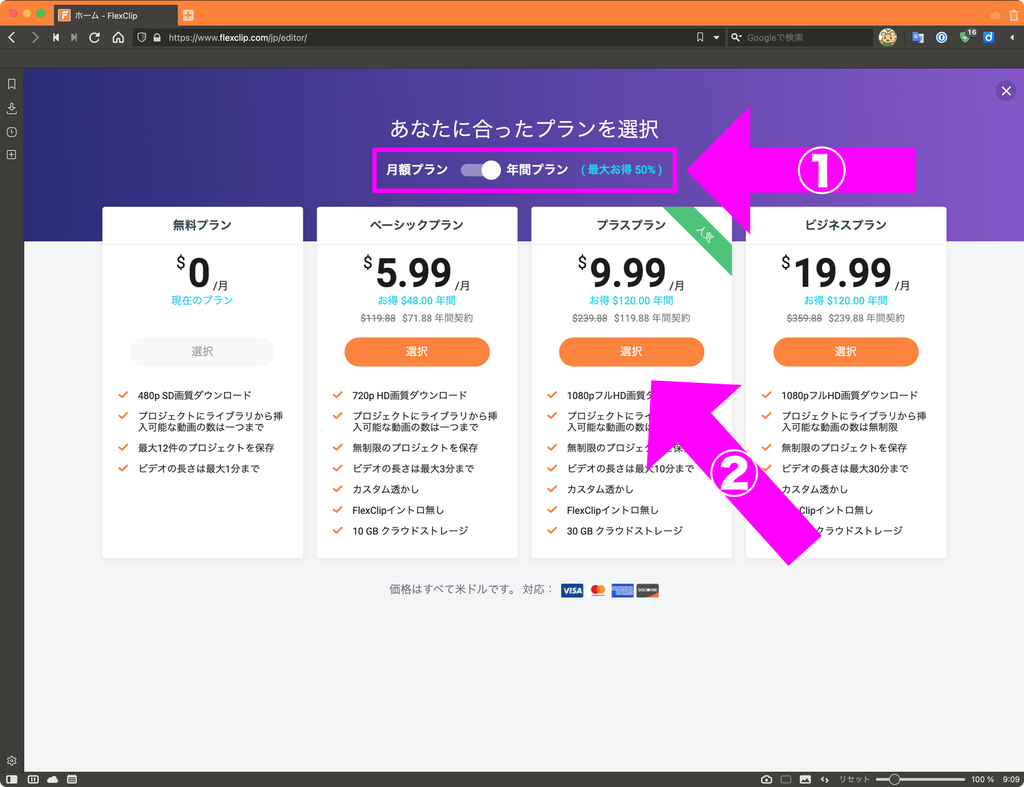This screenshot has height=787, width=1024.
Task: Expand the search engine selector dropdown
Action: coord(737,38)
